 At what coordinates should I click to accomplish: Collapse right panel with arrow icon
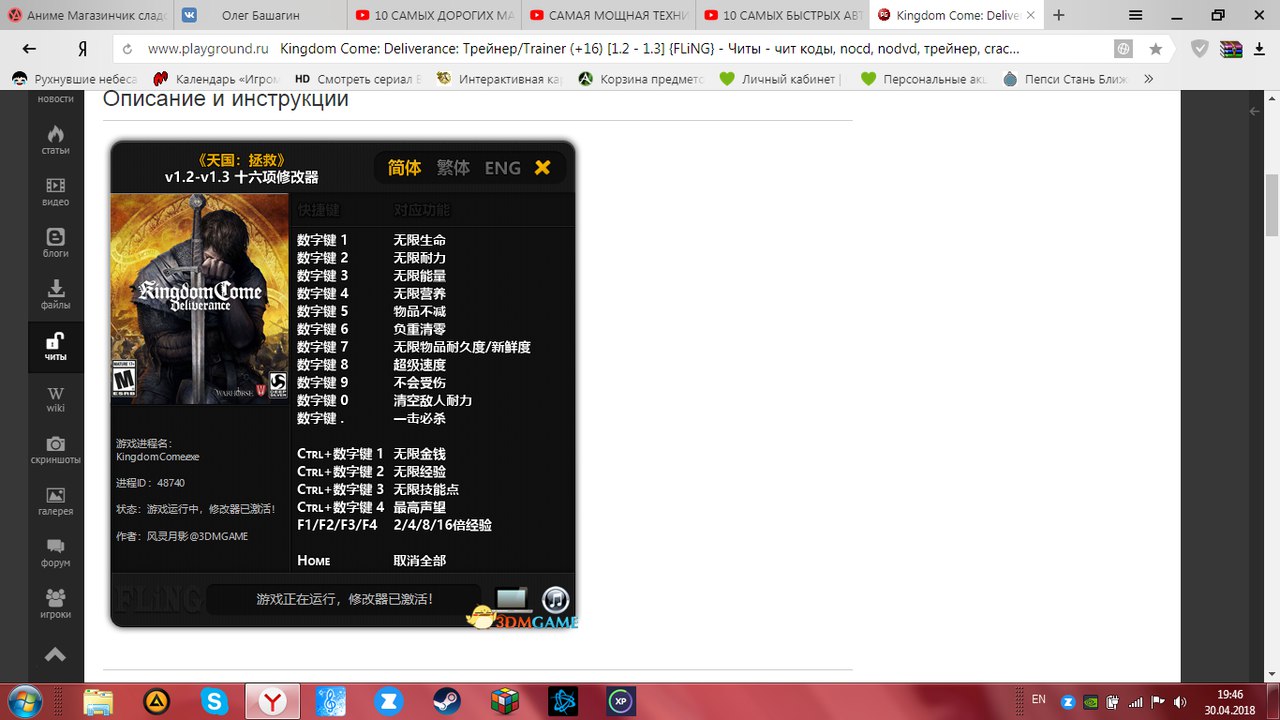coord(1255,112)
